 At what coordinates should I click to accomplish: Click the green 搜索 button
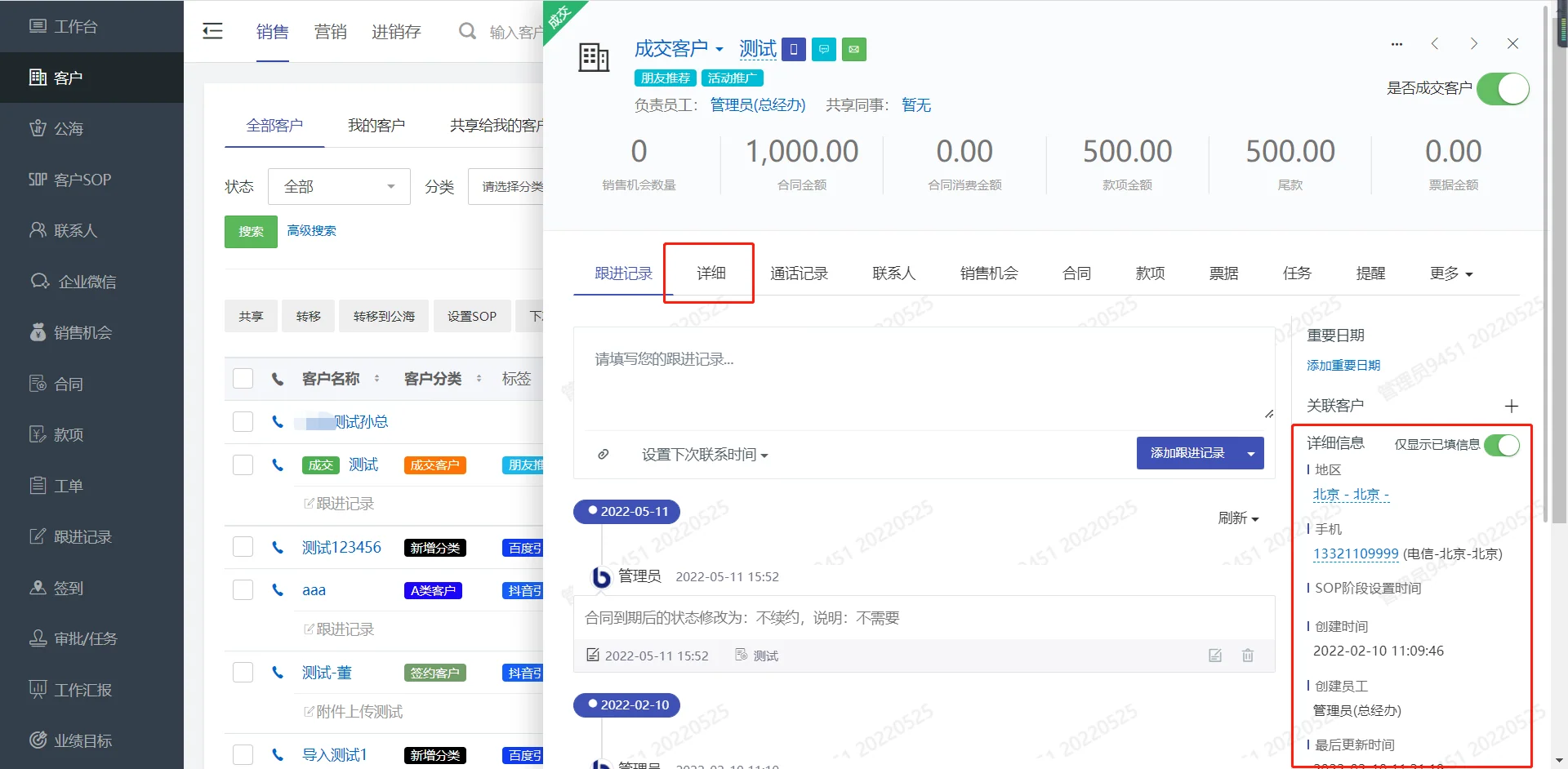(x=251, y=232)
